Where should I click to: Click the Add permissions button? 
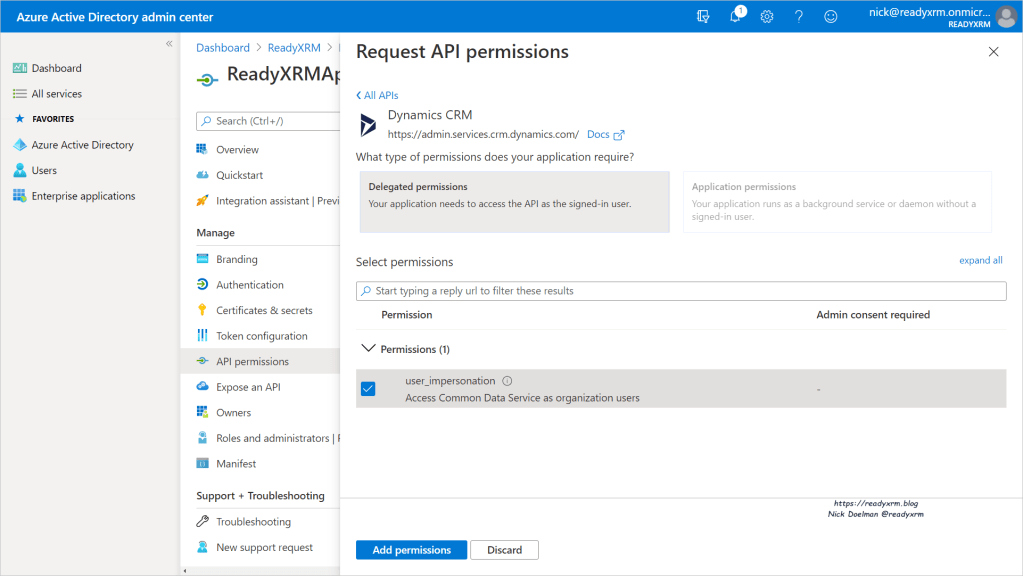coord(411,550)
